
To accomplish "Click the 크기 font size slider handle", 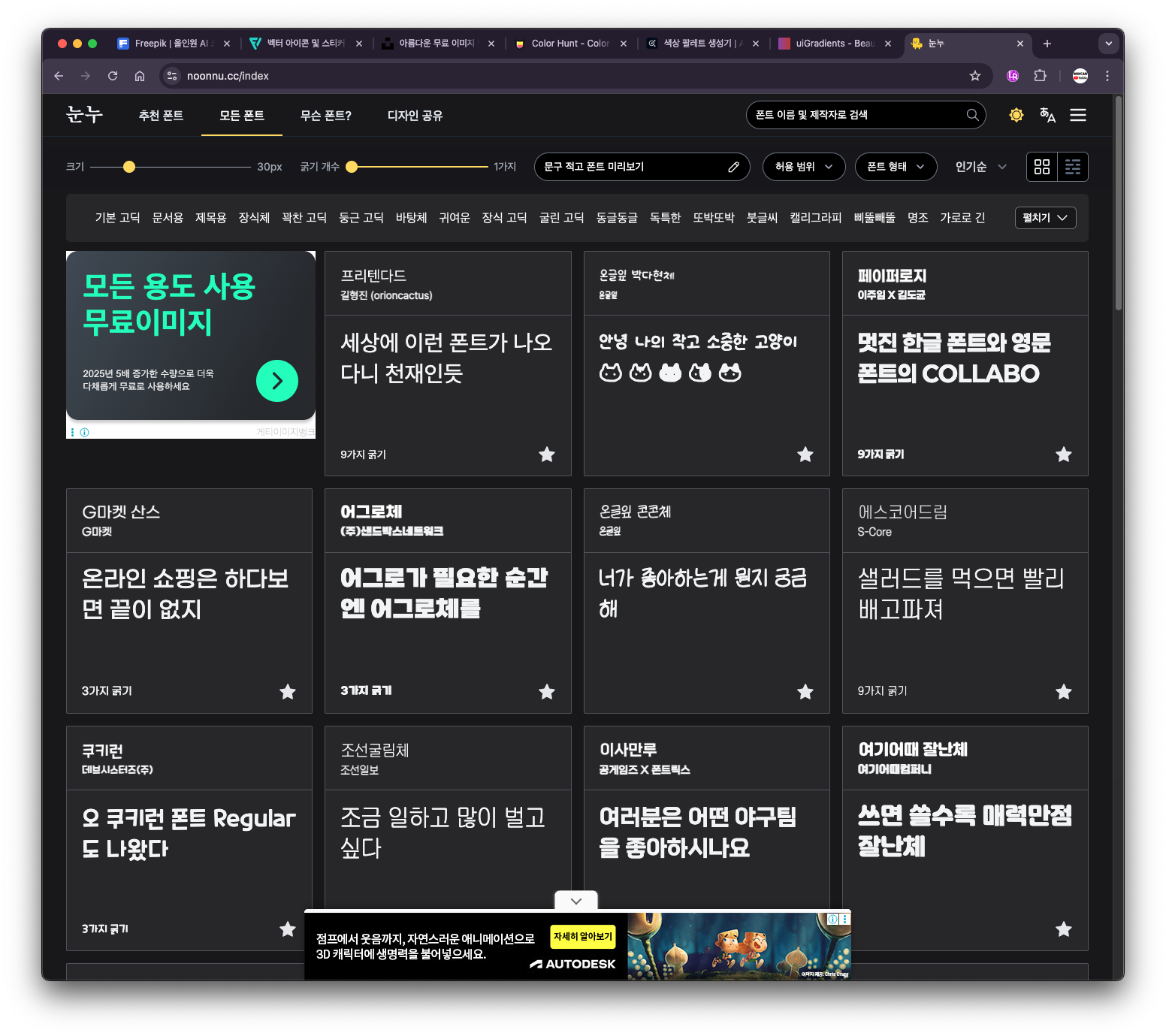I will pyautogui.click(x=129, y=167).
